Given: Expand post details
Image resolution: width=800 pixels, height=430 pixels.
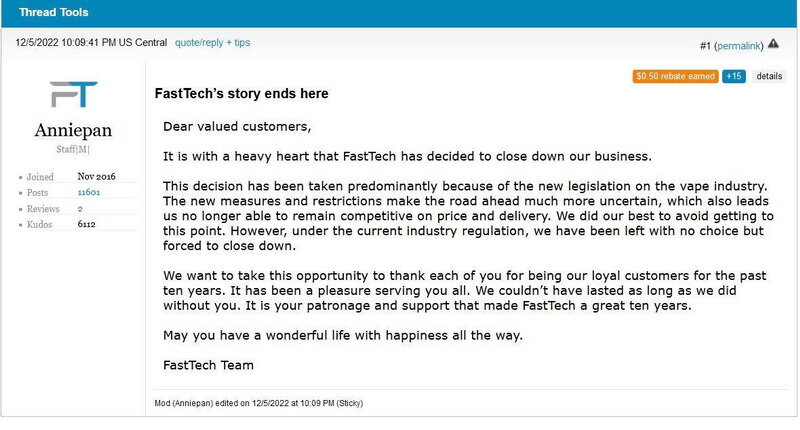Looking at the screenshot, I should pyautogui.click(x=769, y=77).
